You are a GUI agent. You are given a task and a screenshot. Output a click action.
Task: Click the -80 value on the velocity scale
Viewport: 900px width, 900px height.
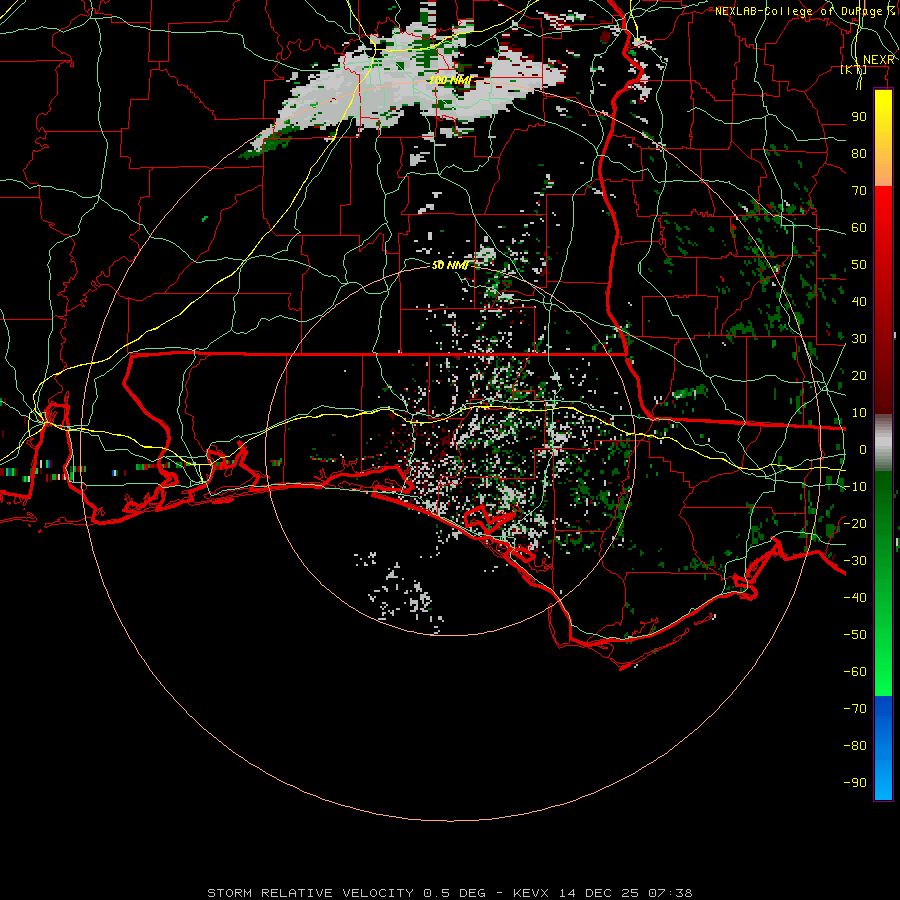click(855, 746)
